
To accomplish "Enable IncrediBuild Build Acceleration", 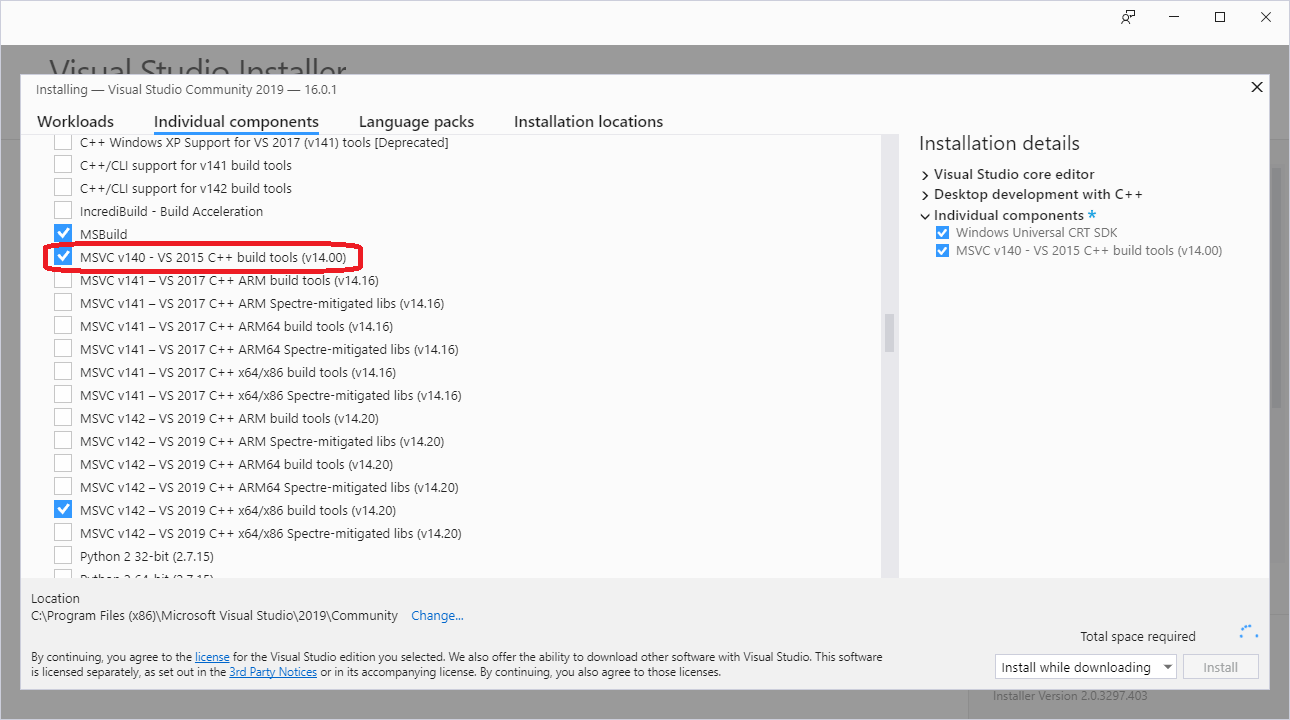I will coord(63,210).
